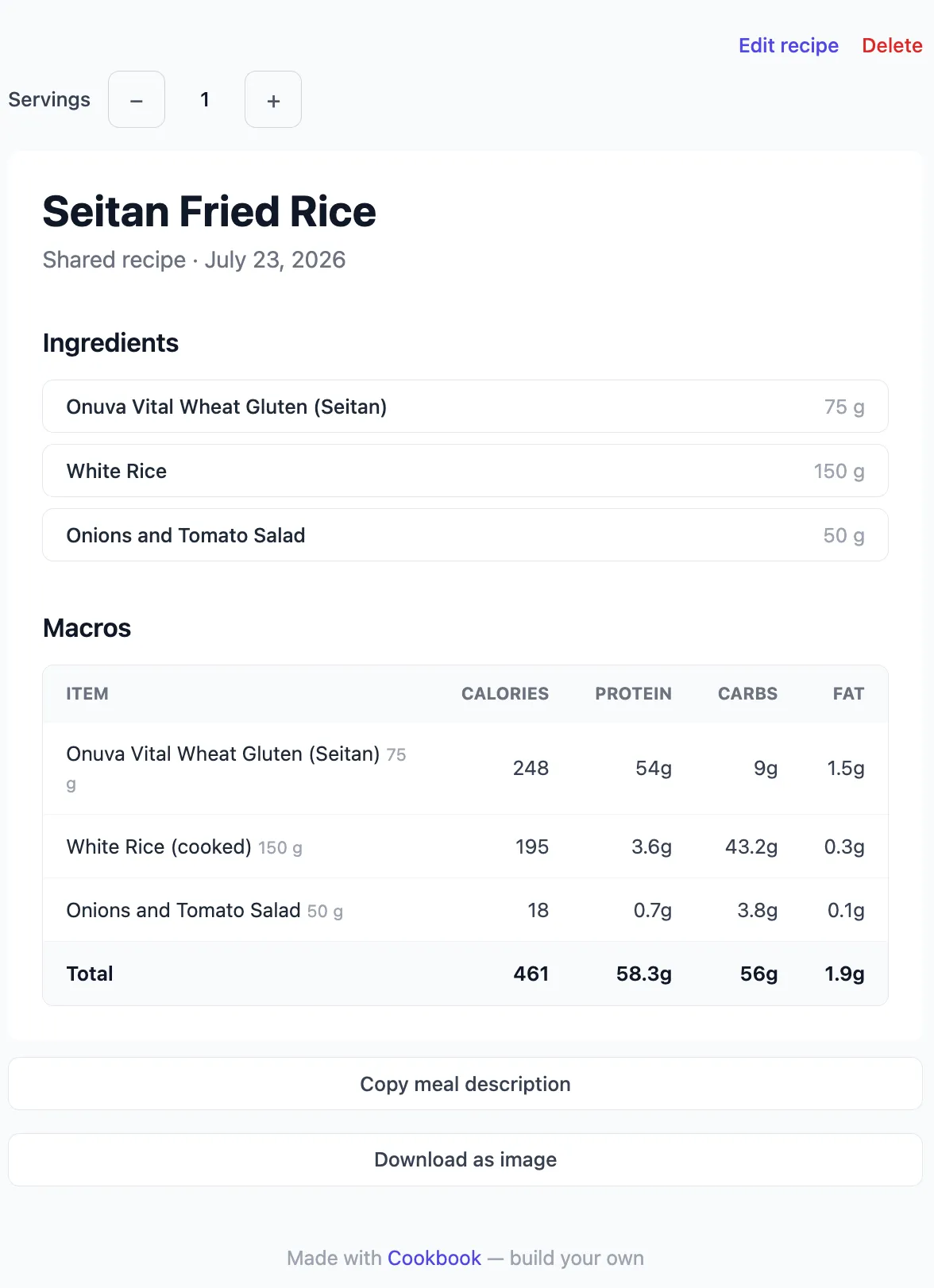The width and height of the screenshot is (934, 1288).
Task: Delete this recipe
Action: pyautogui.click(x=892, y=45)
